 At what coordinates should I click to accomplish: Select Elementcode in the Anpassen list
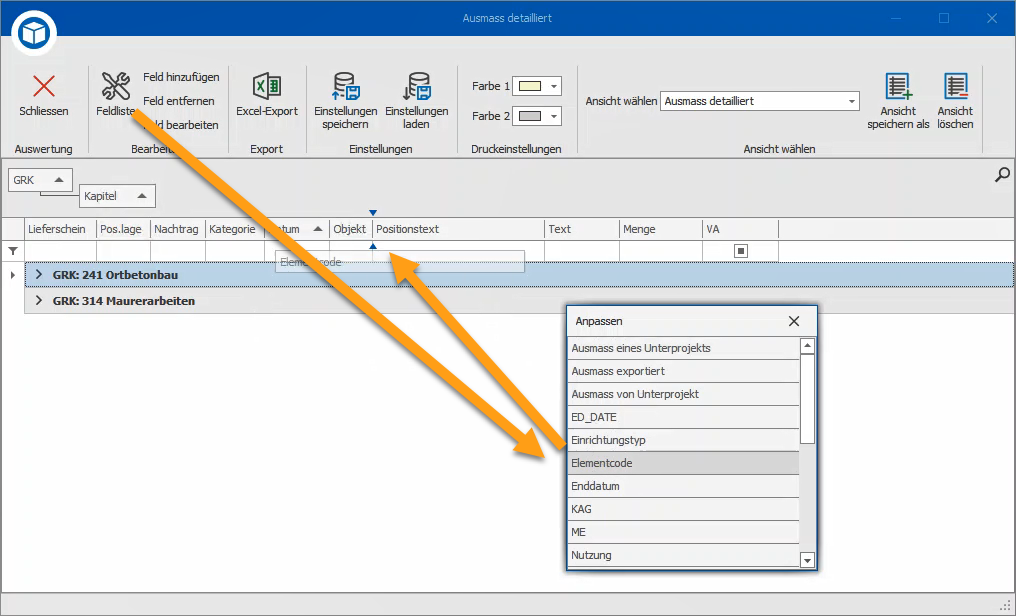684,463
